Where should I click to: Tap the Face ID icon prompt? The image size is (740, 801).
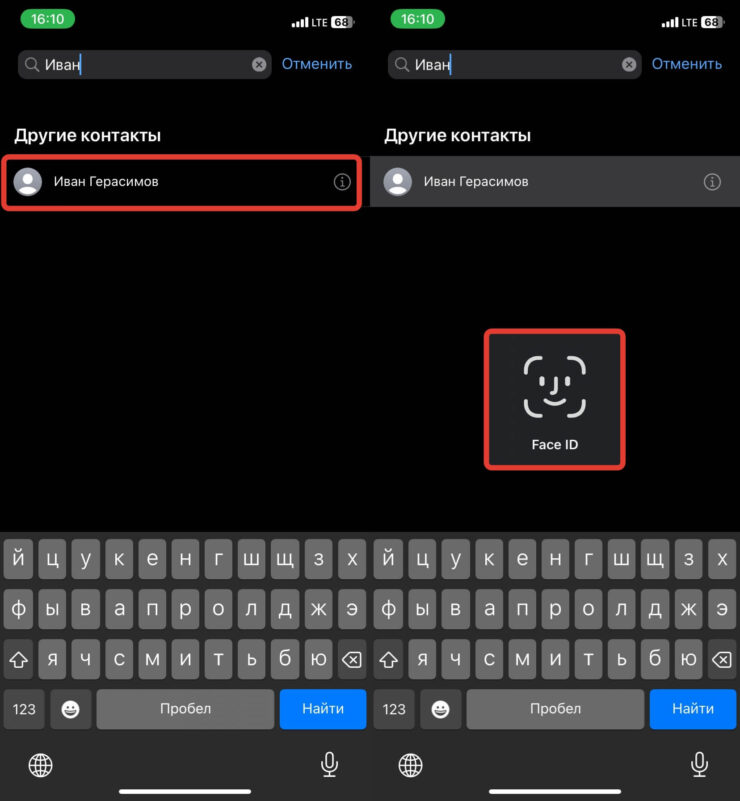(x=555, y=399)
